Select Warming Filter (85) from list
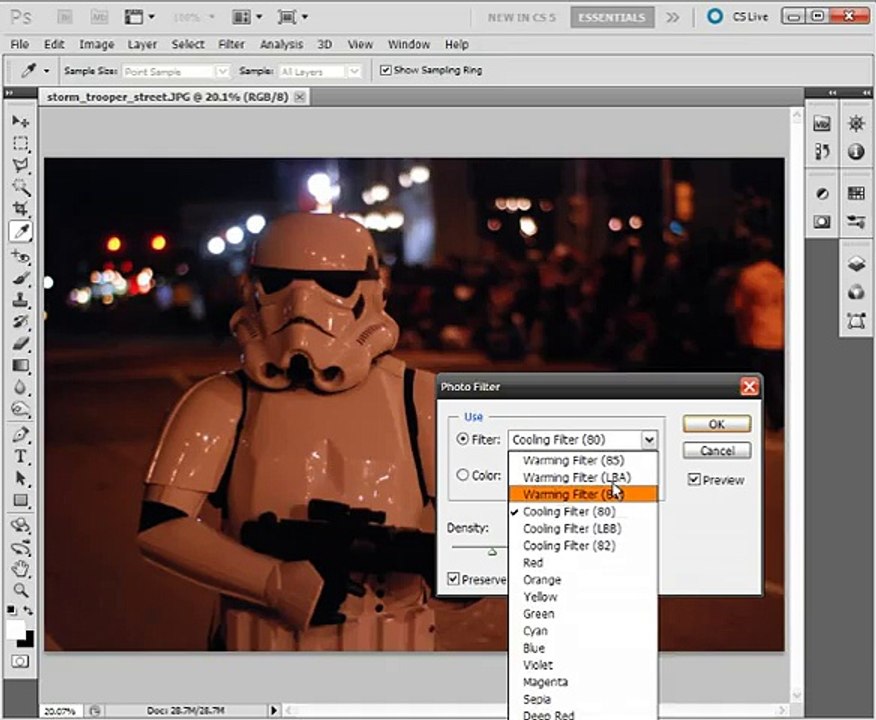 click(583, 460)
